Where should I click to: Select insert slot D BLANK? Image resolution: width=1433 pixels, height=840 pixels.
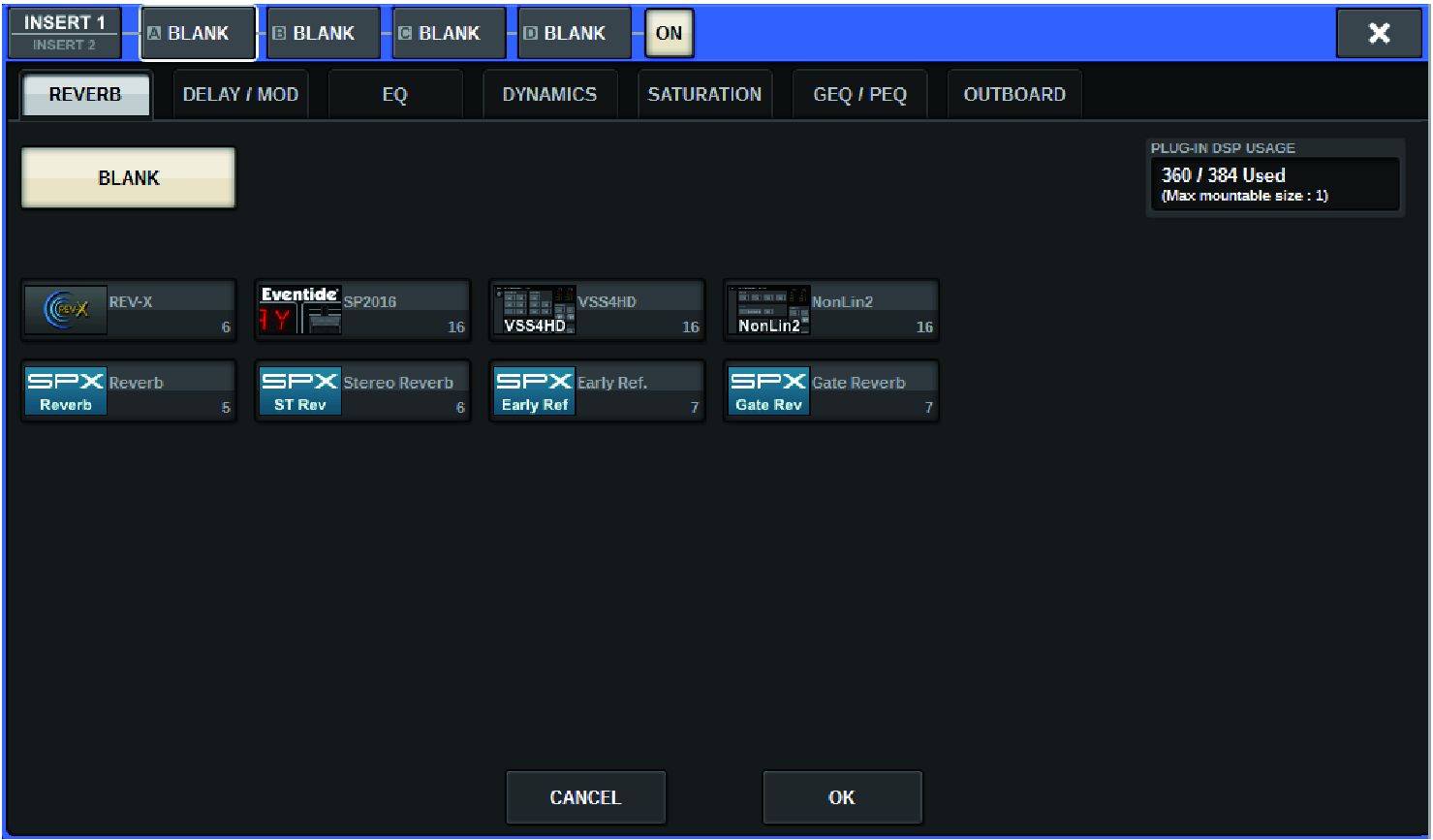[575, 33]
